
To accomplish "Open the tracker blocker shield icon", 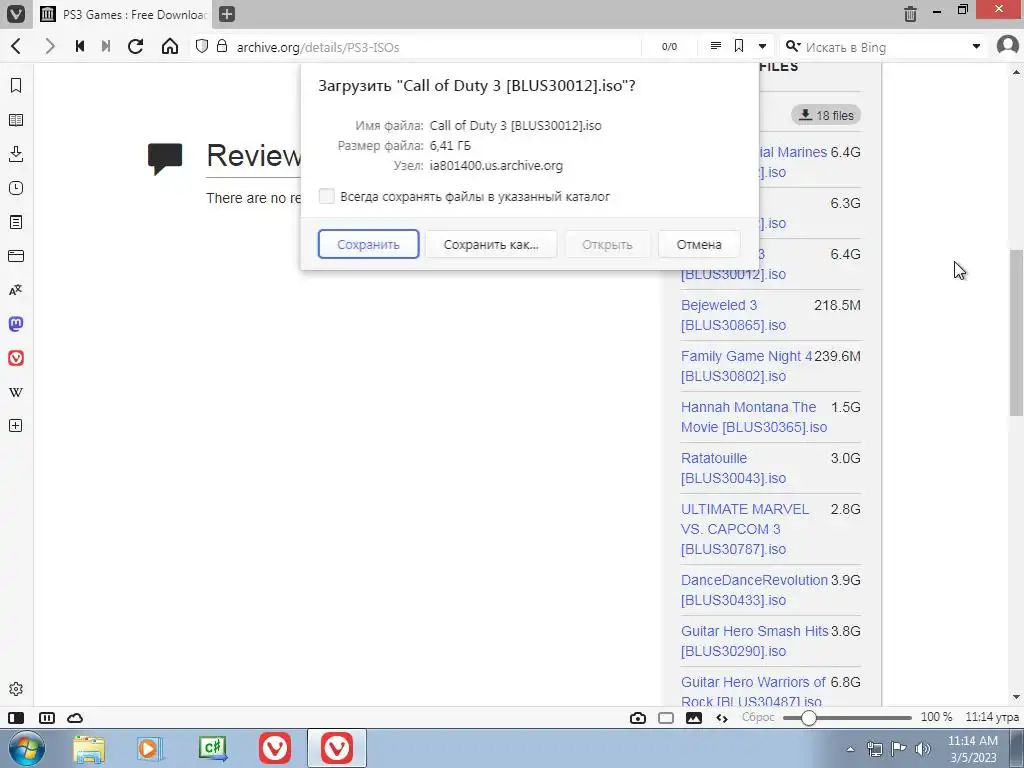I will pos(202,46).
